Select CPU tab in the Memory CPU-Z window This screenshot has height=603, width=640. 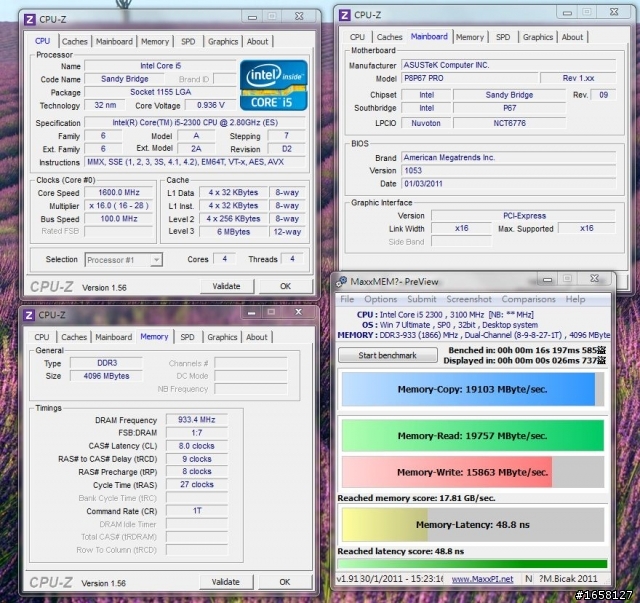pyautogui.click(x=42, y=337)
